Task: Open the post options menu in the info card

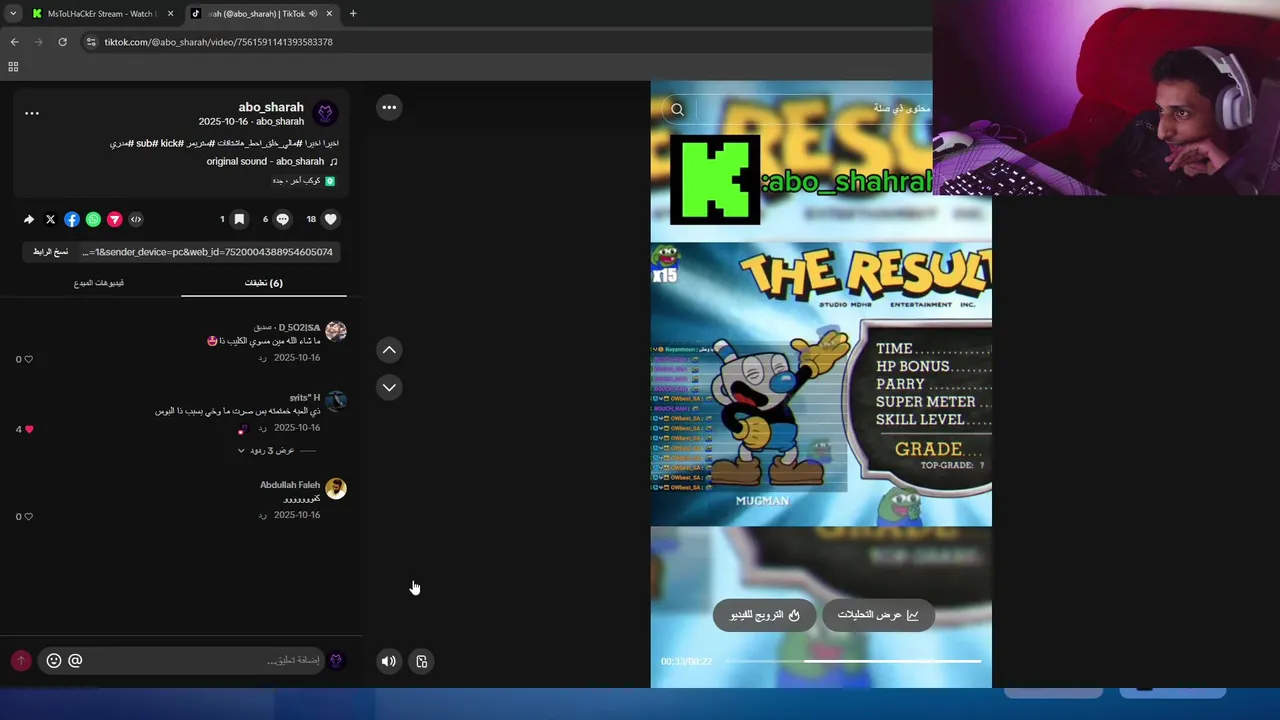Action: [32, 113]
